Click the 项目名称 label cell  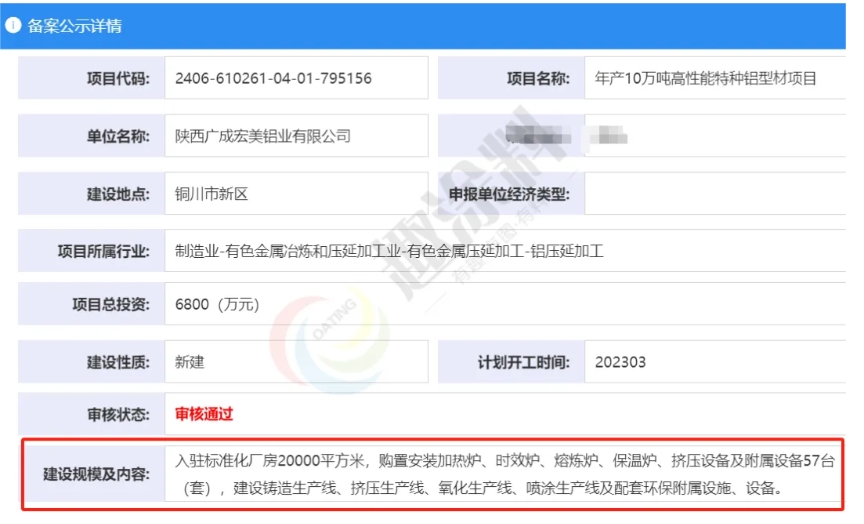538,78
